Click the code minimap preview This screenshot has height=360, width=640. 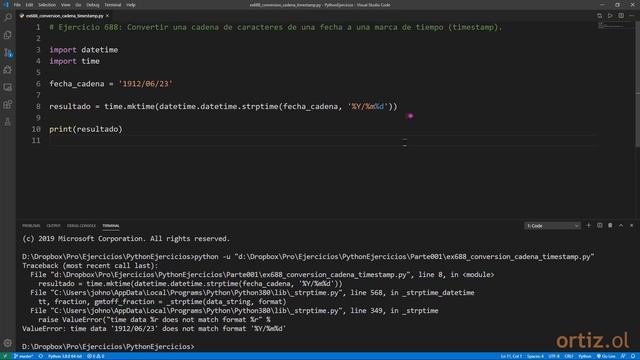612,26
